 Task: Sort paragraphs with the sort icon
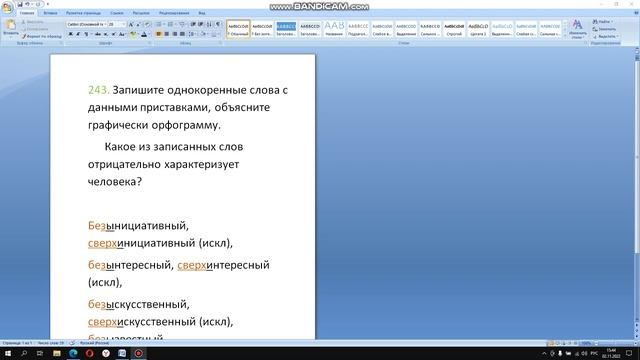click(209, 24)
